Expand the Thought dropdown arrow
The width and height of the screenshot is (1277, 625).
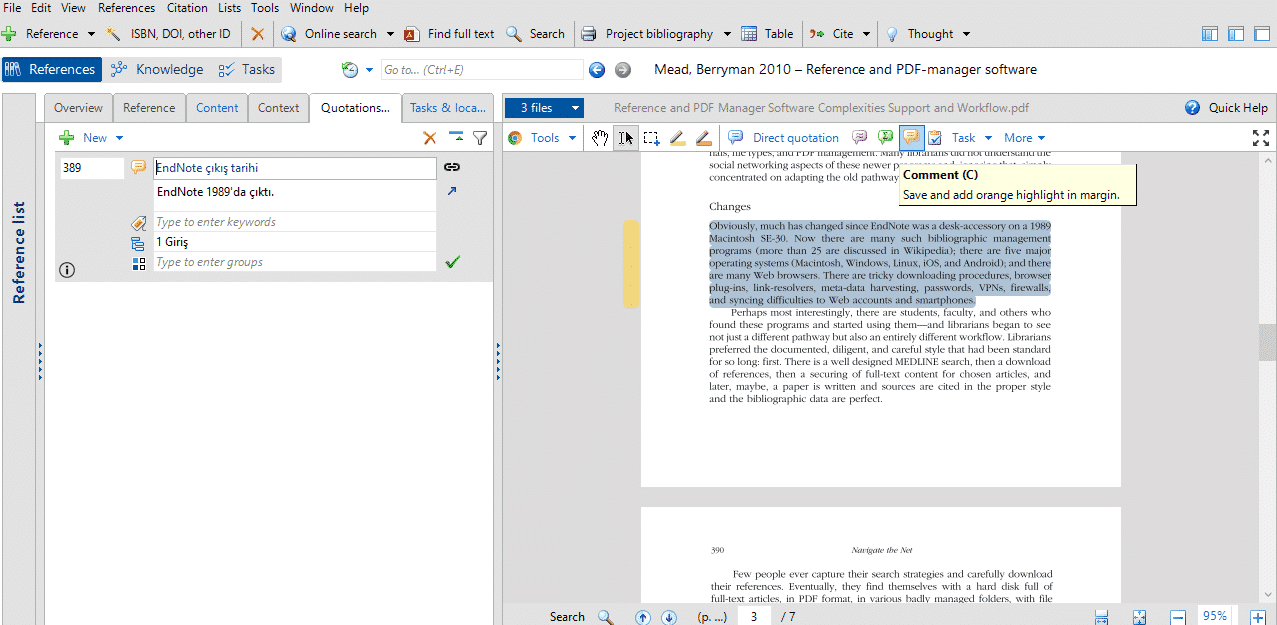pos(966,34)
